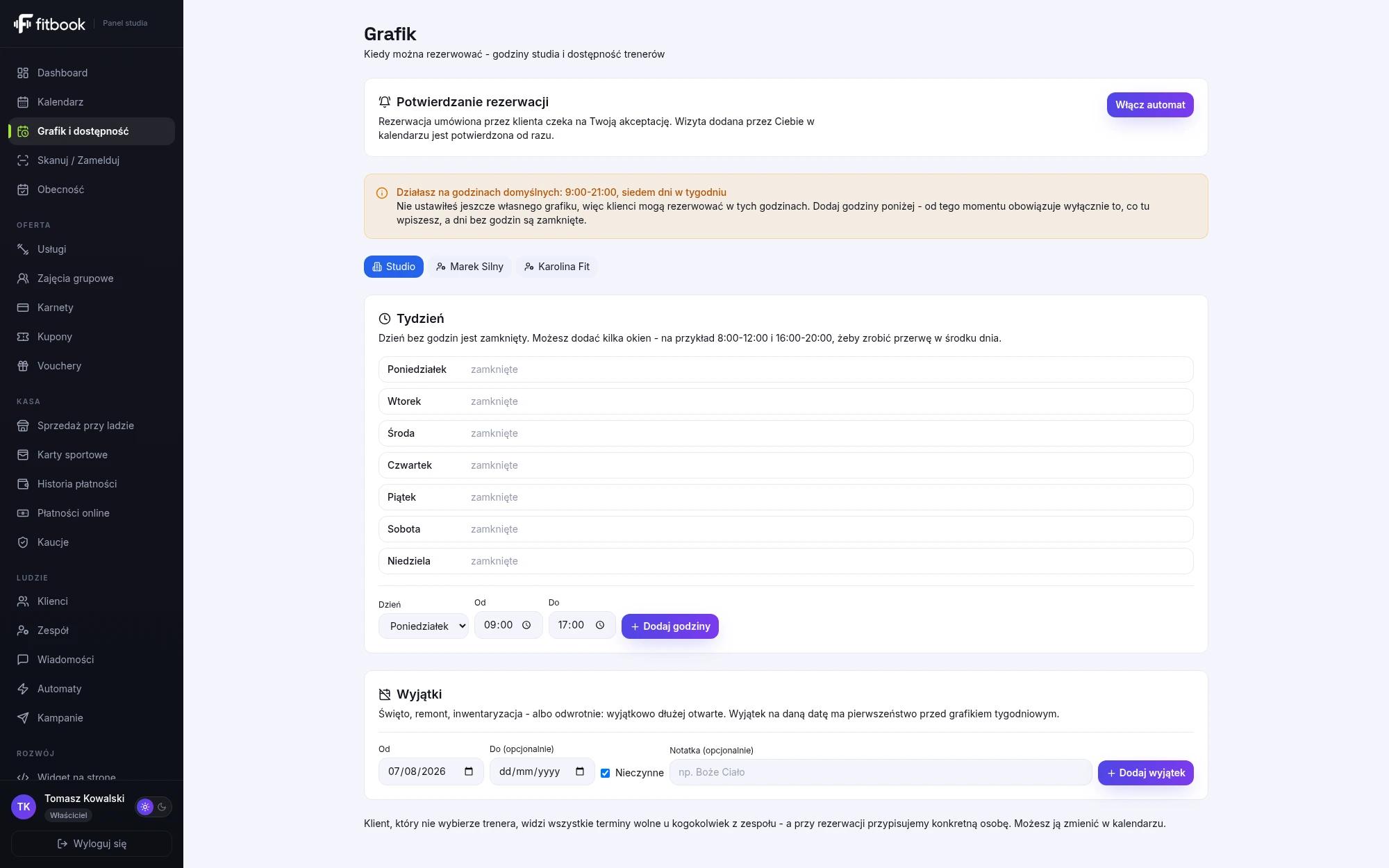The width and height of the screenshot is (1389, 868).
Task: Click the Skanuj / Zamelduj scan icon
Action: coord(23,160)
